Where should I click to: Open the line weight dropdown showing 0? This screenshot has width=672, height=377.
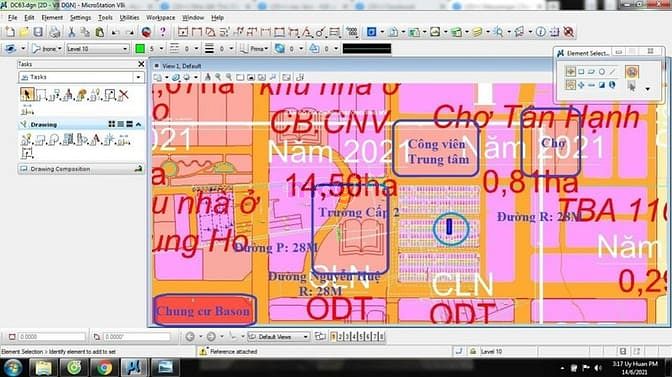coord(231,49)
